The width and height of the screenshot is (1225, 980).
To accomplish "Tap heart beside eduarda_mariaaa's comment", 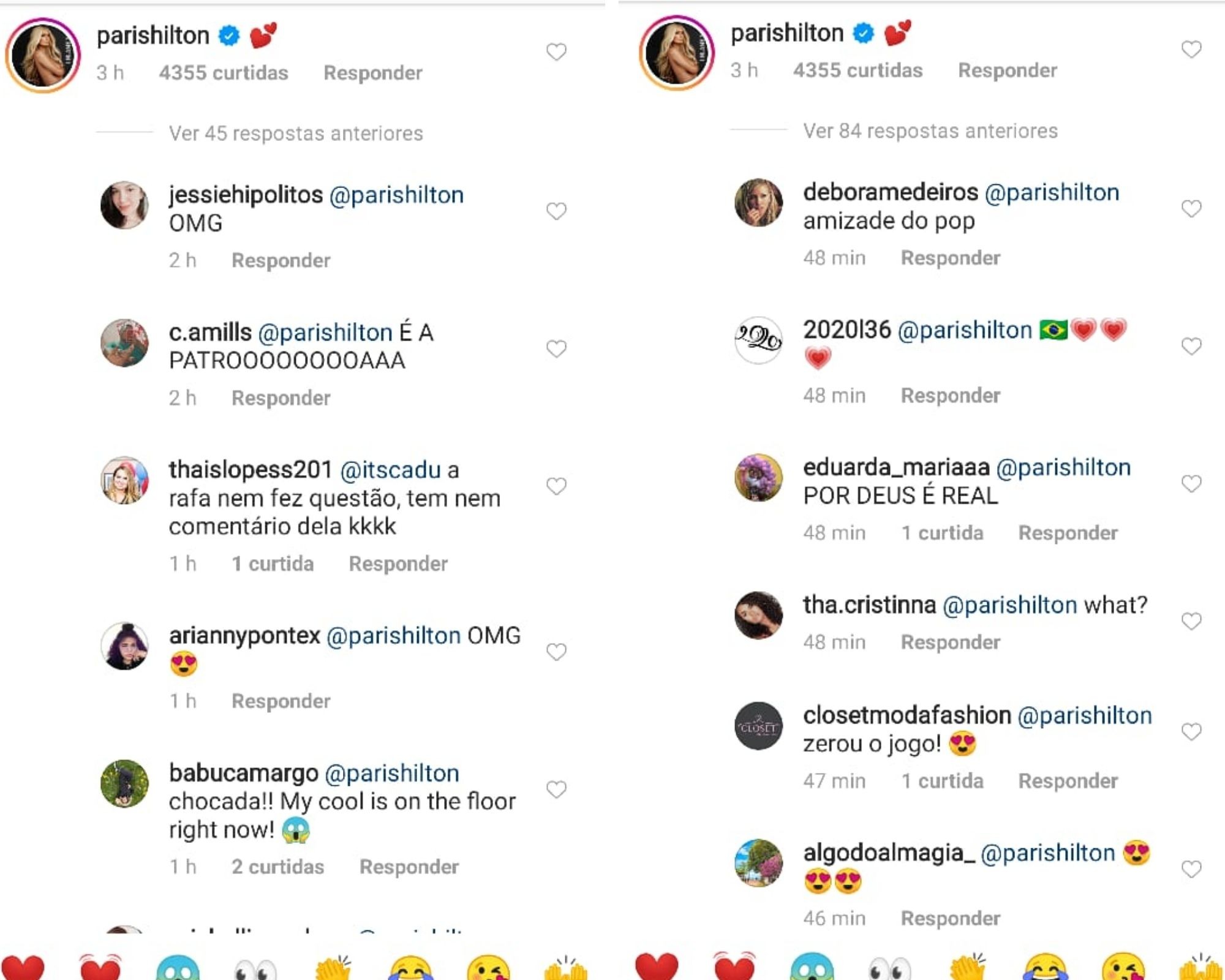I will point(1191,484).
